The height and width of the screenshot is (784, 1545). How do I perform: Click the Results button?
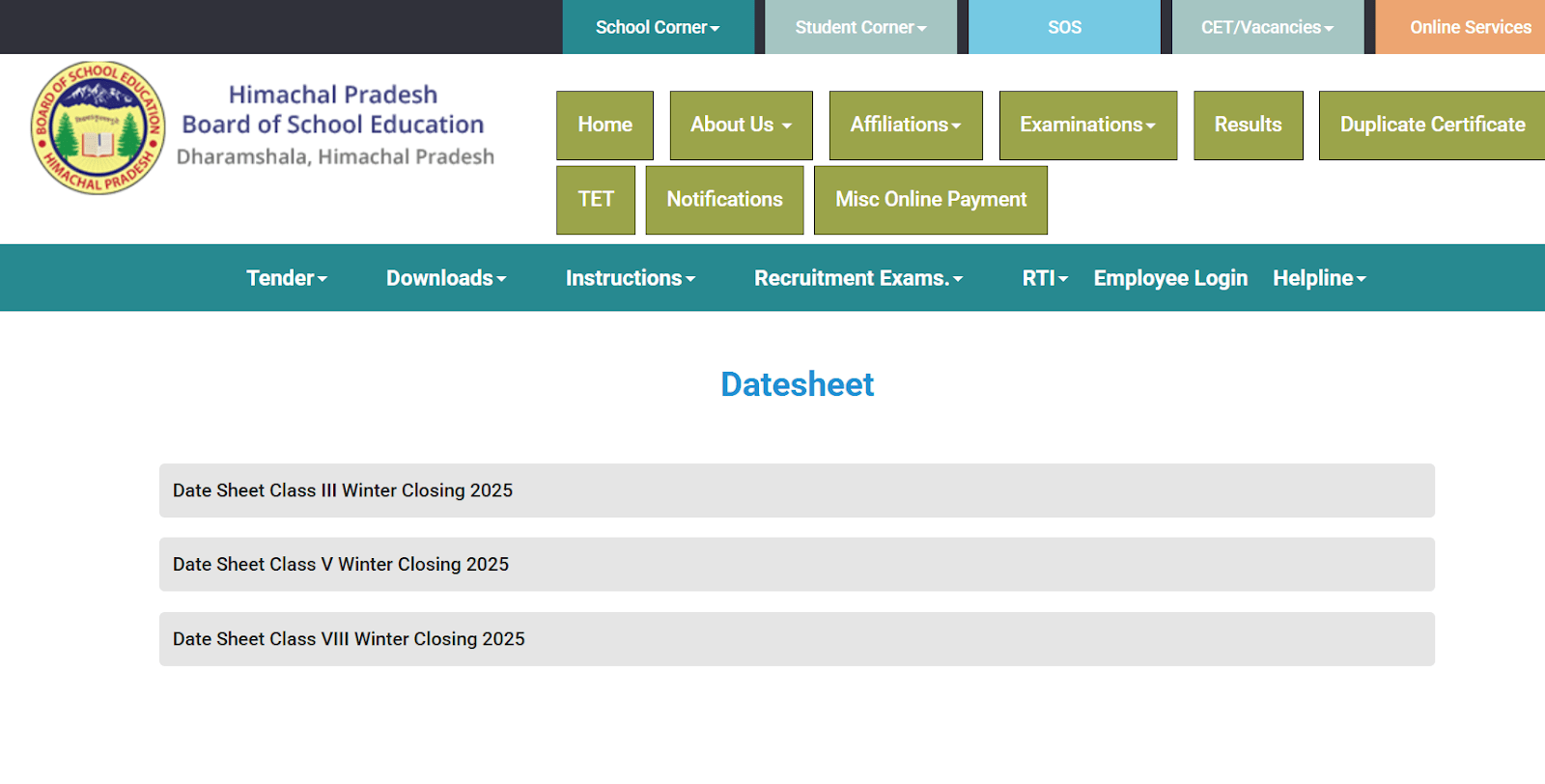[x=1248, y=125]
